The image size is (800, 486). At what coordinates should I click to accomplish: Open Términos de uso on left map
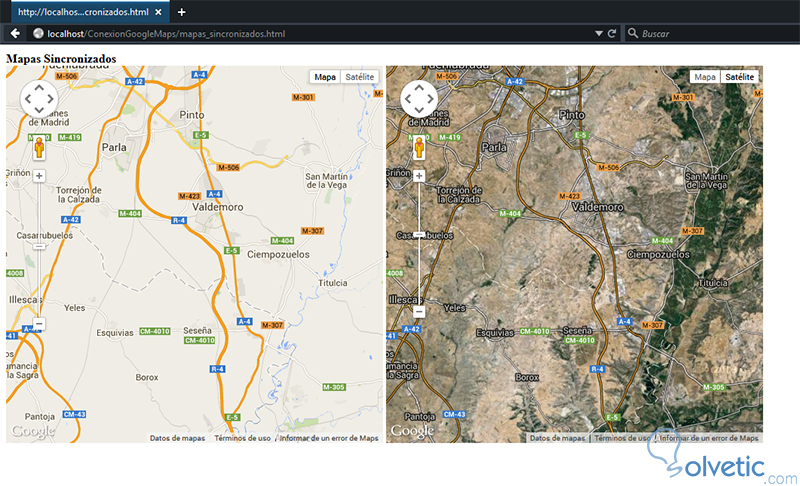242,438
